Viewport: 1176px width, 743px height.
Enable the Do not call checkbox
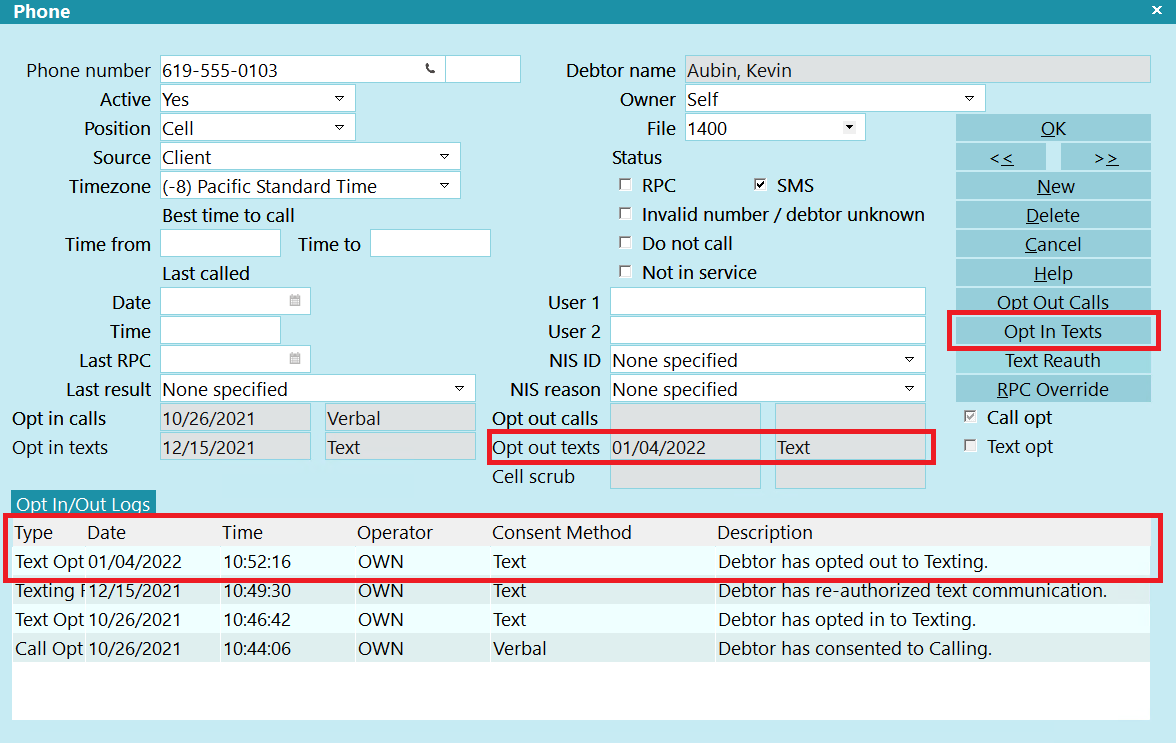(625, 243)
